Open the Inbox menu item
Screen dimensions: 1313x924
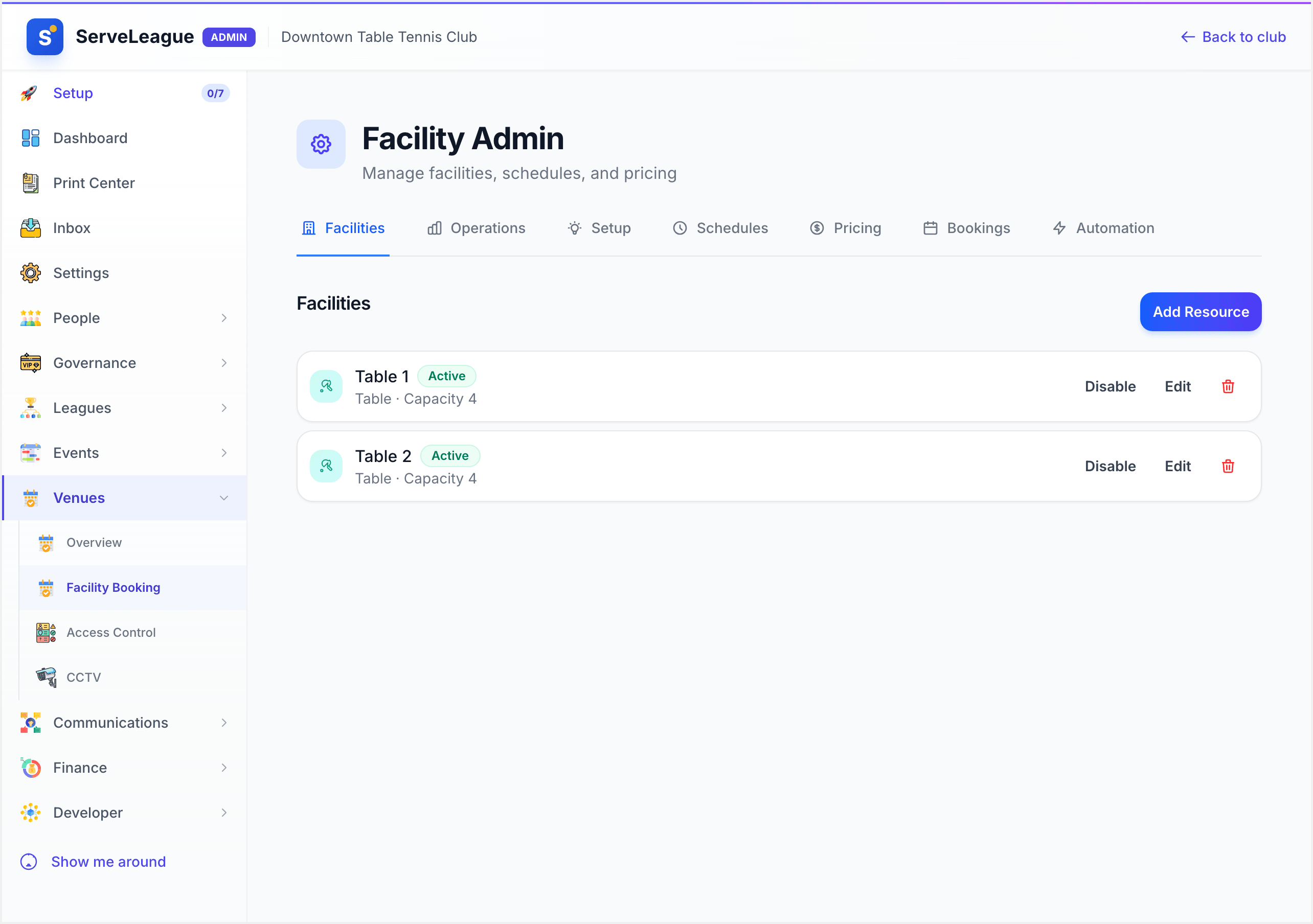pos(125,228)
